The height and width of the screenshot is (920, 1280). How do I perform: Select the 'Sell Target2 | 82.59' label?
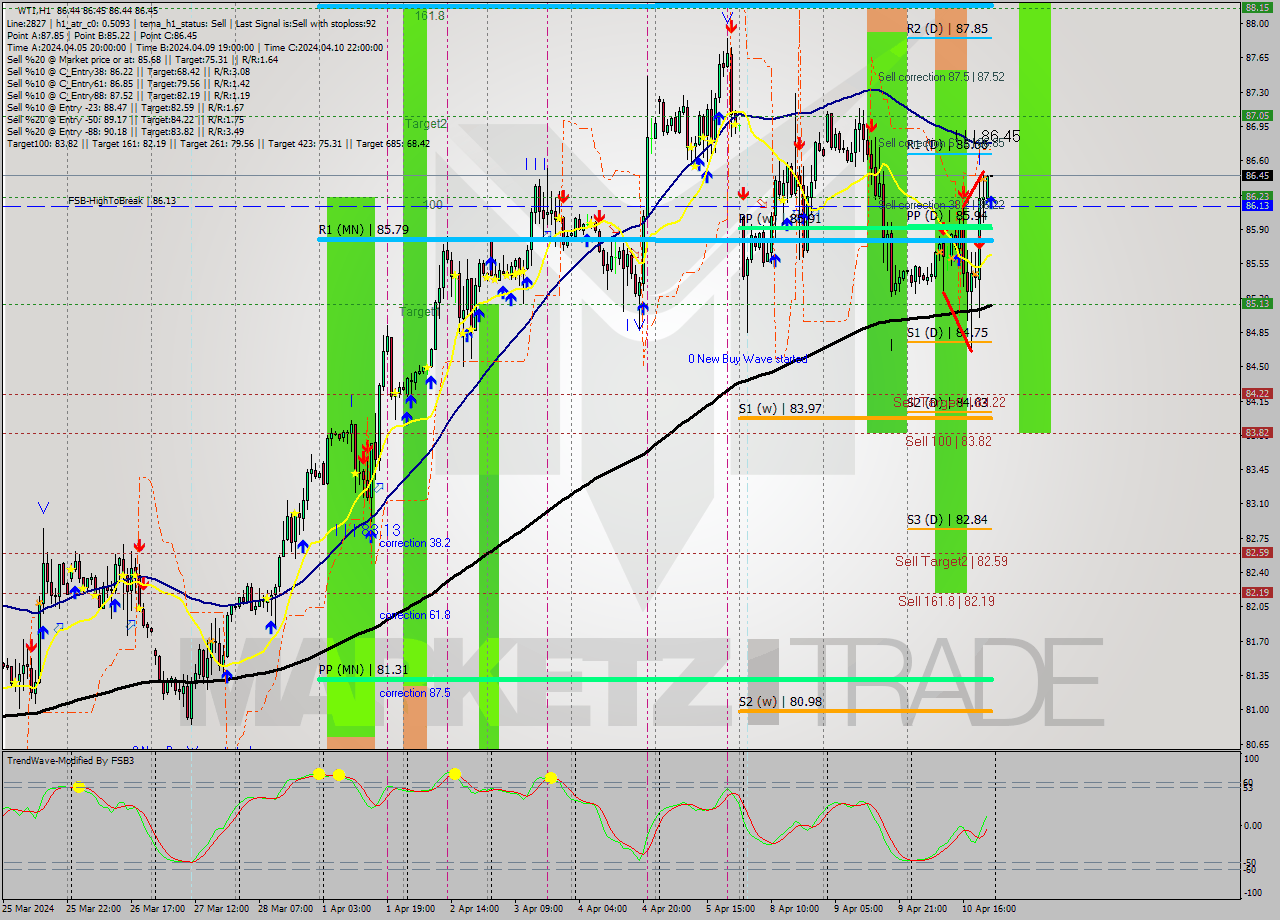coord(951,561)
